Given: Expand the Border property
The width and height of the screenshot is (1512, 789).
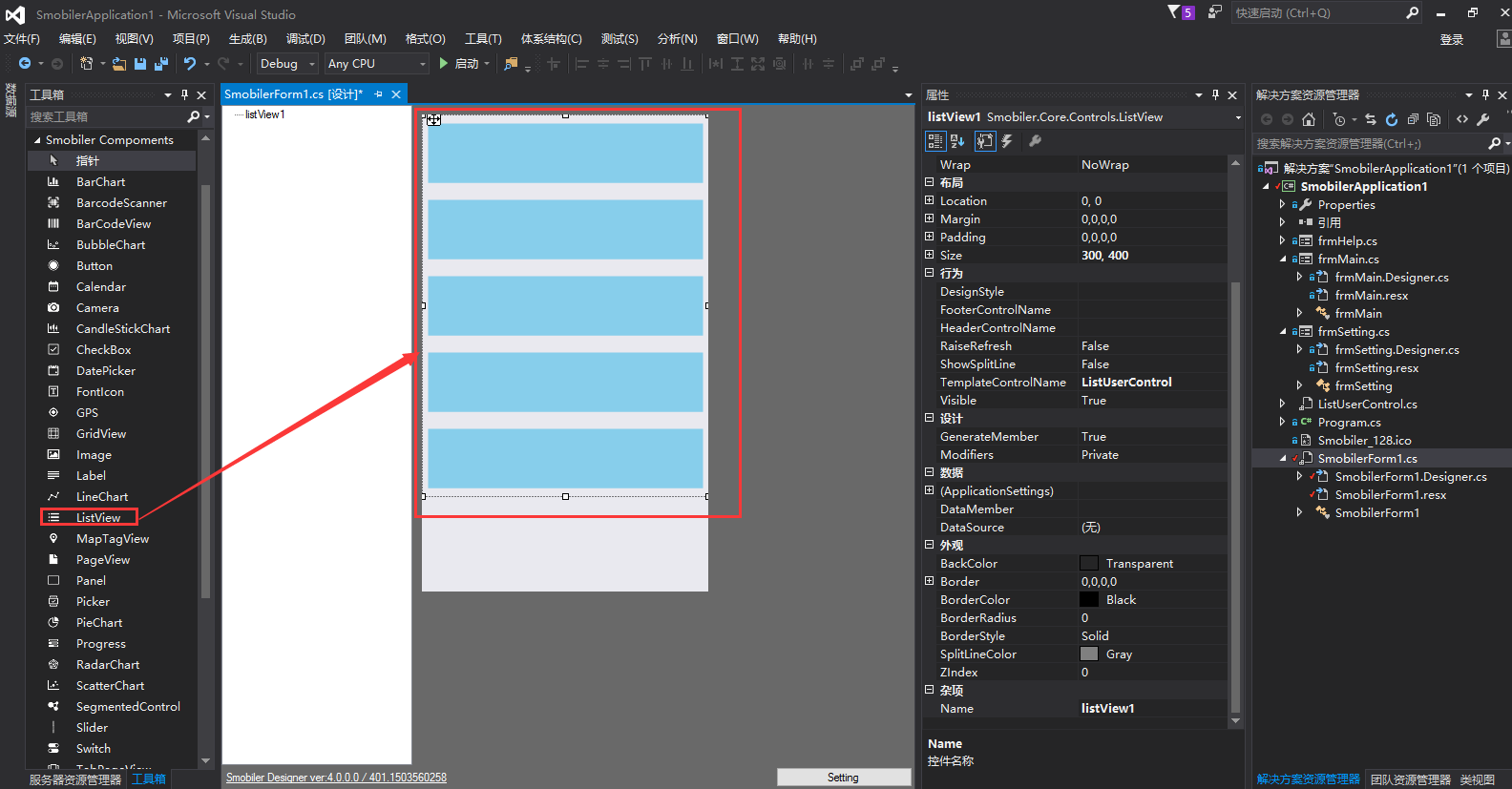Looking at the screenshot, I should tap(929, 581).
